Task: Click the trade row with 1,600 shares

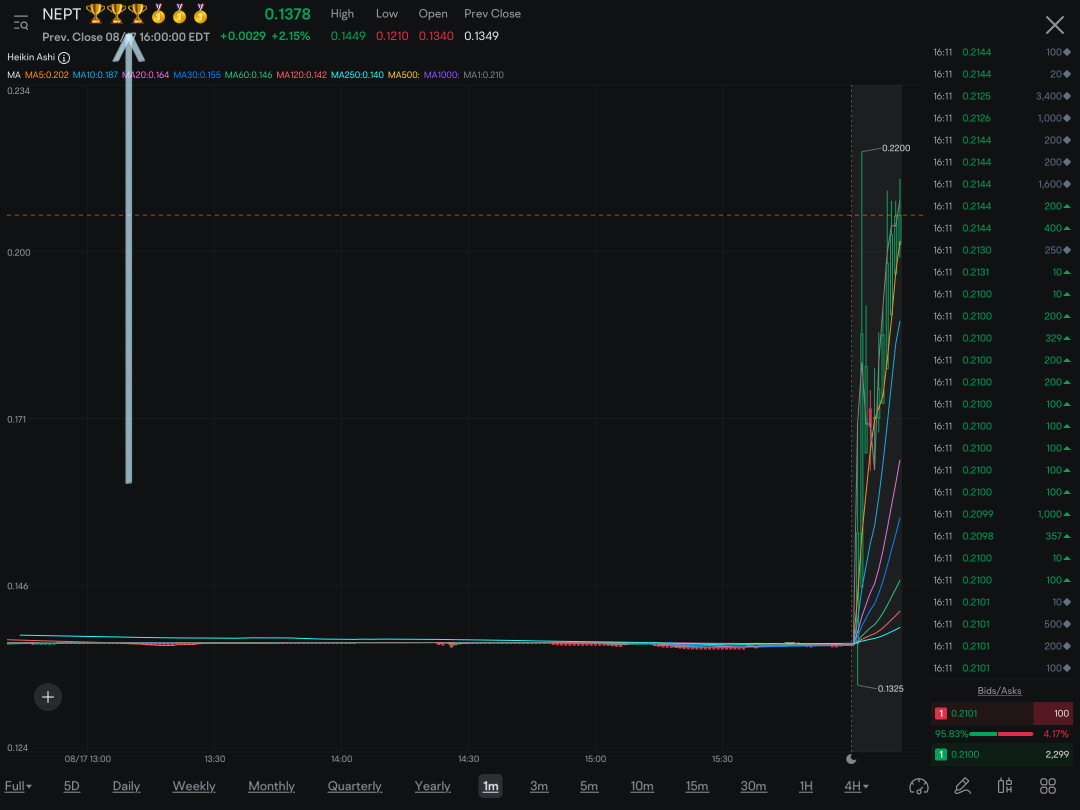Action: [1002, 185]
